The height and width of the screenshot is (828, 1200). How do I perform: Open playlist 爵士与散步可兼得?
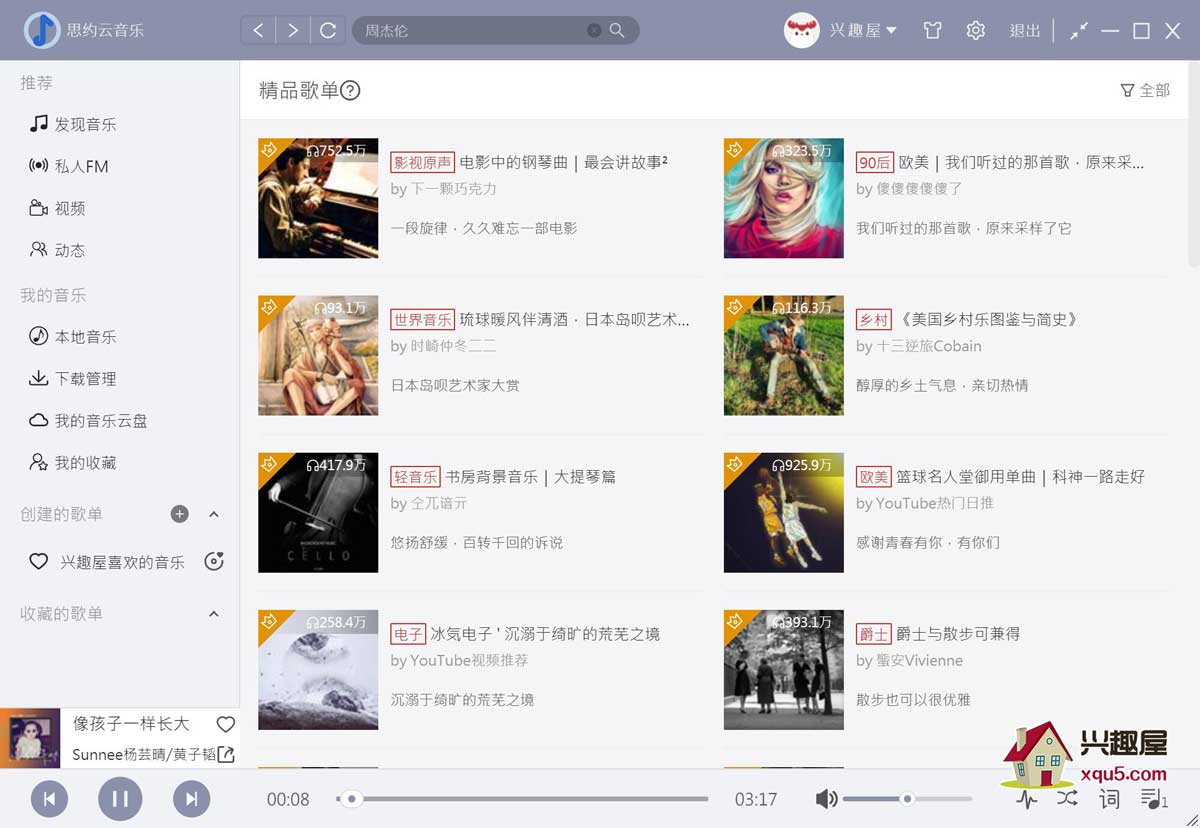point(958,633)
